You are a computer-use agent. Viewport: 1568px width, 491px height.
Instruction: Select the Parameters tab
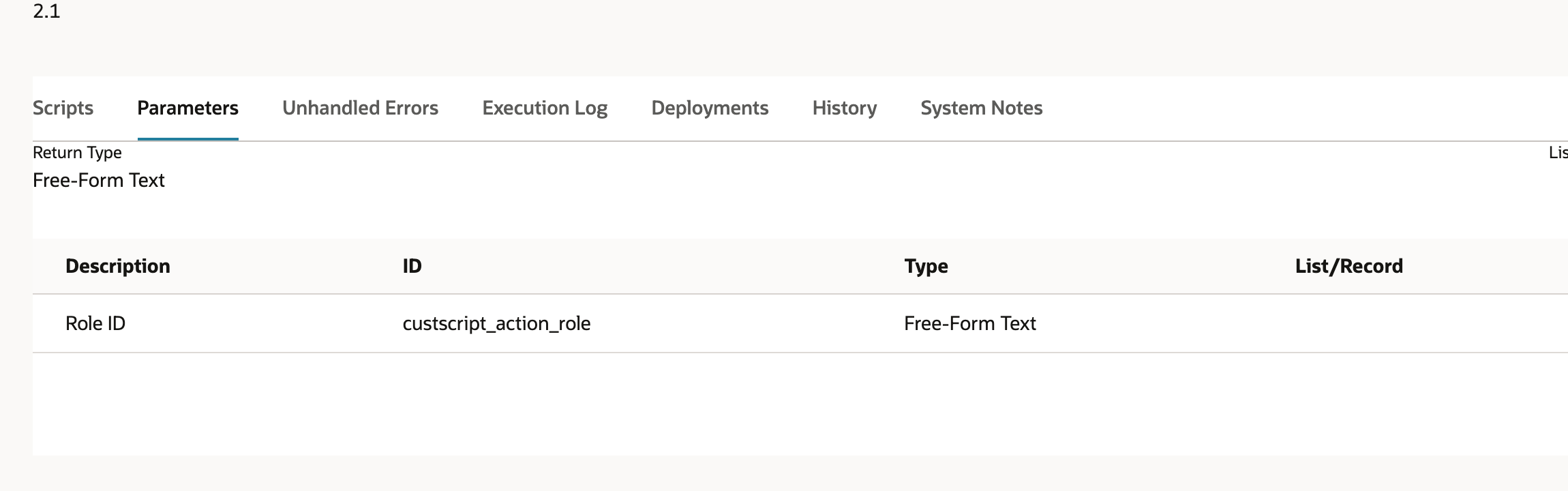(187, 108)
